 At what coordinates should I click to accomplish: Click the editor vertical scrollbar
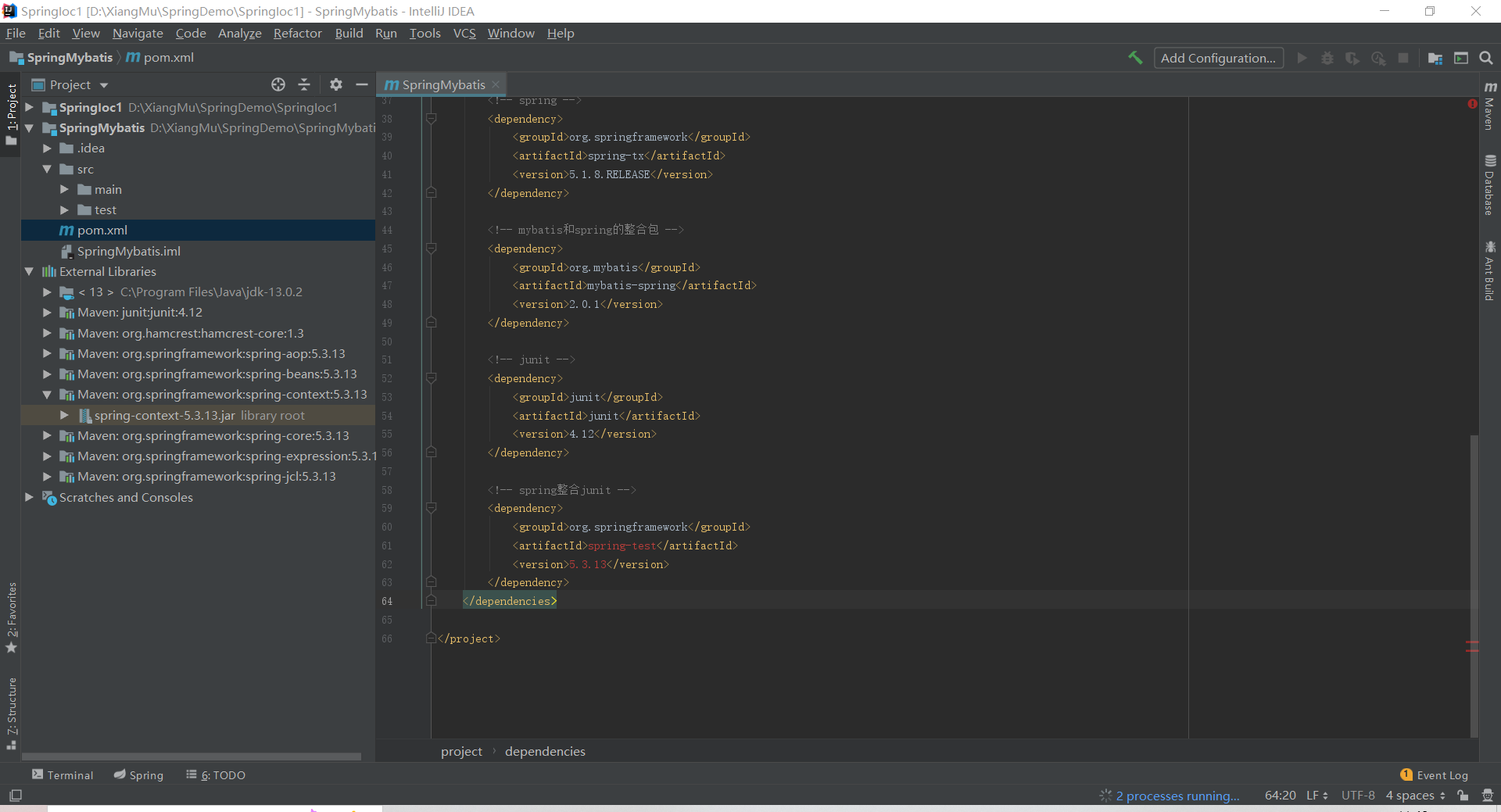point(1474,586)
